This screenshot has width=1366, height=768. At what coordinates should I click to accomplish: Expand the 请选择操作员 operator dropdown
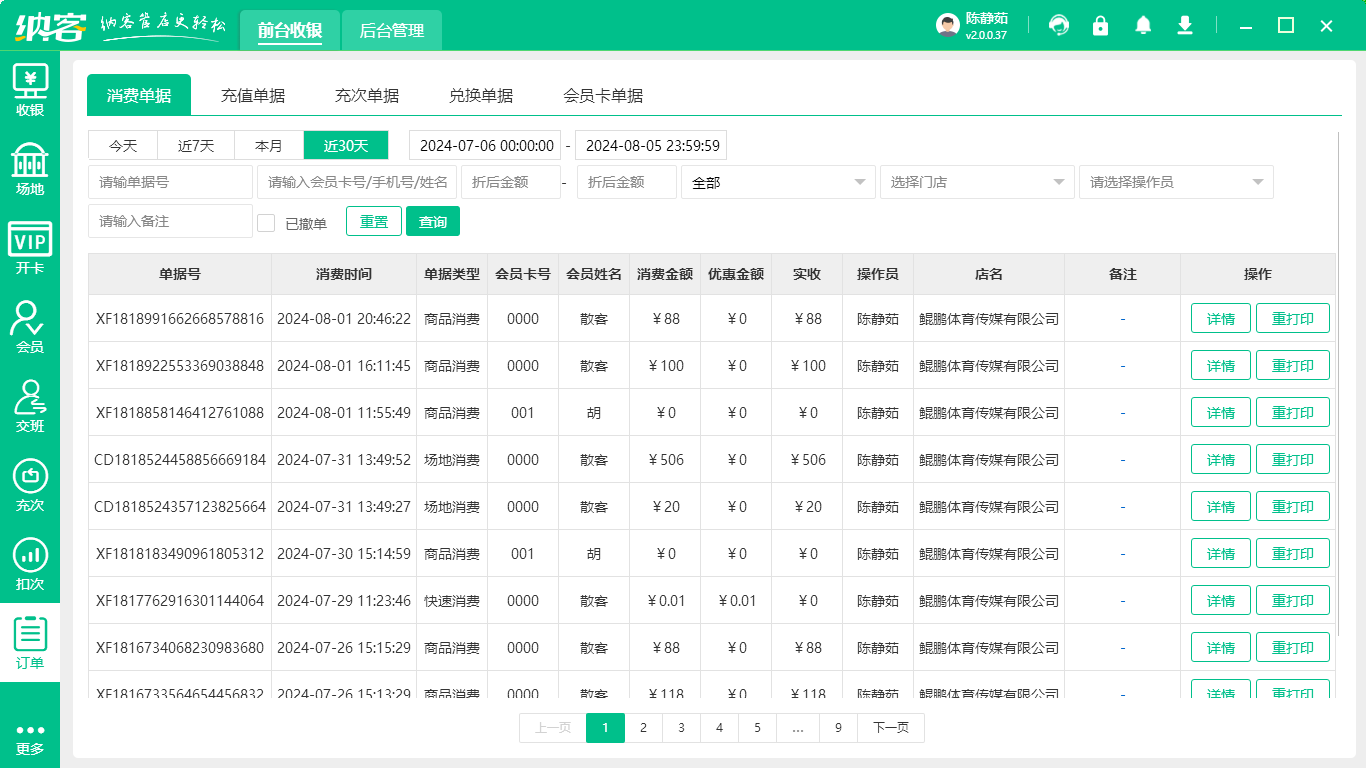click(1175, 182)
